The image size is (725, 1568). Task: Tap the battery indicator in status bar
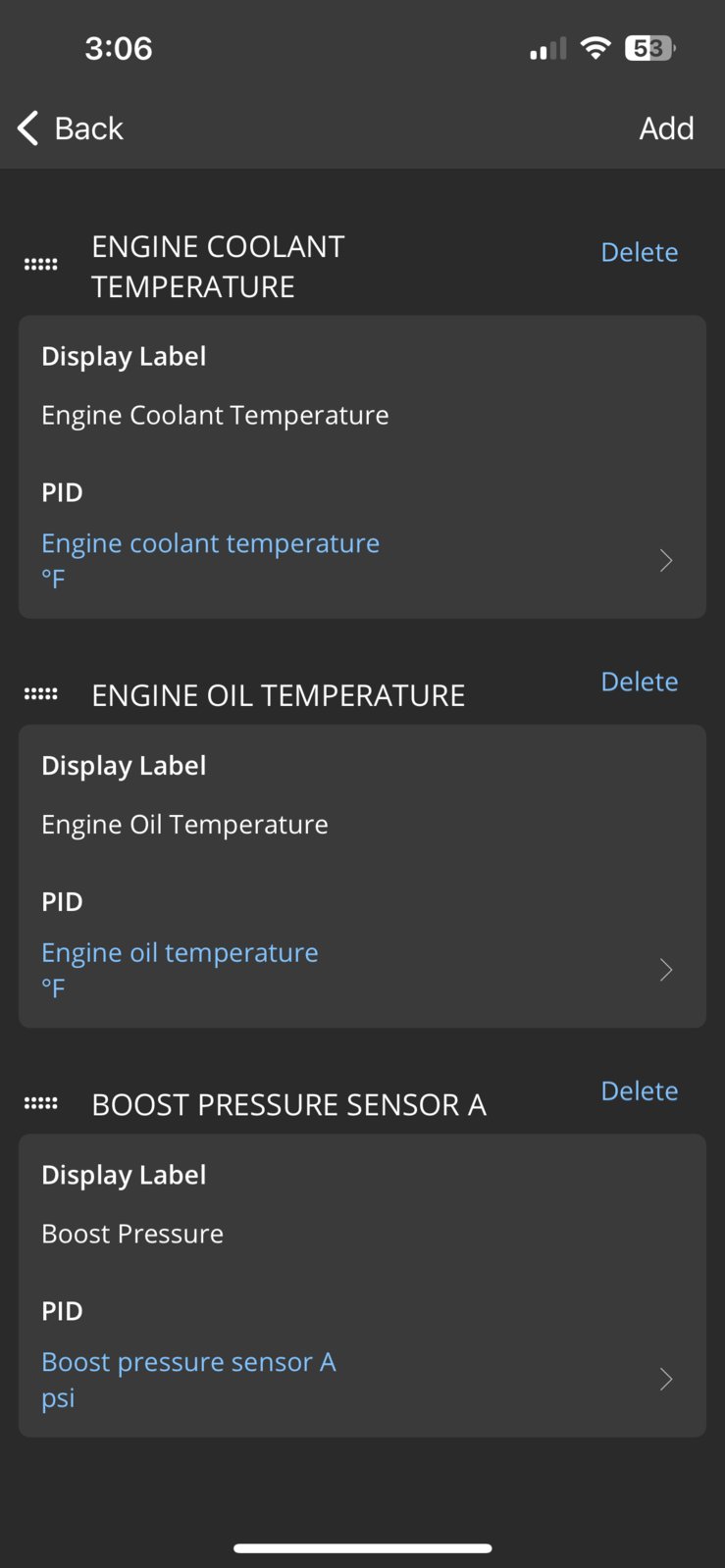tap(650, 48)
